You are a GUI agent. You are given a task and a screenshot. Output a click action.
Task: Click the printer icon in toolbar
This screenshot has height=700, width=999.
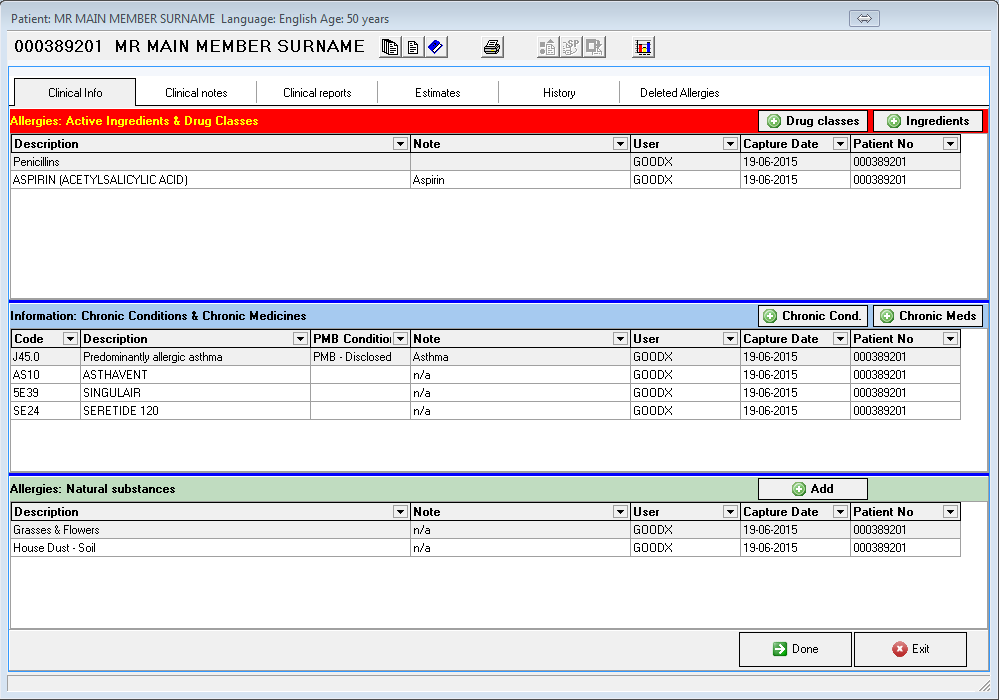[x=492, y=47]
